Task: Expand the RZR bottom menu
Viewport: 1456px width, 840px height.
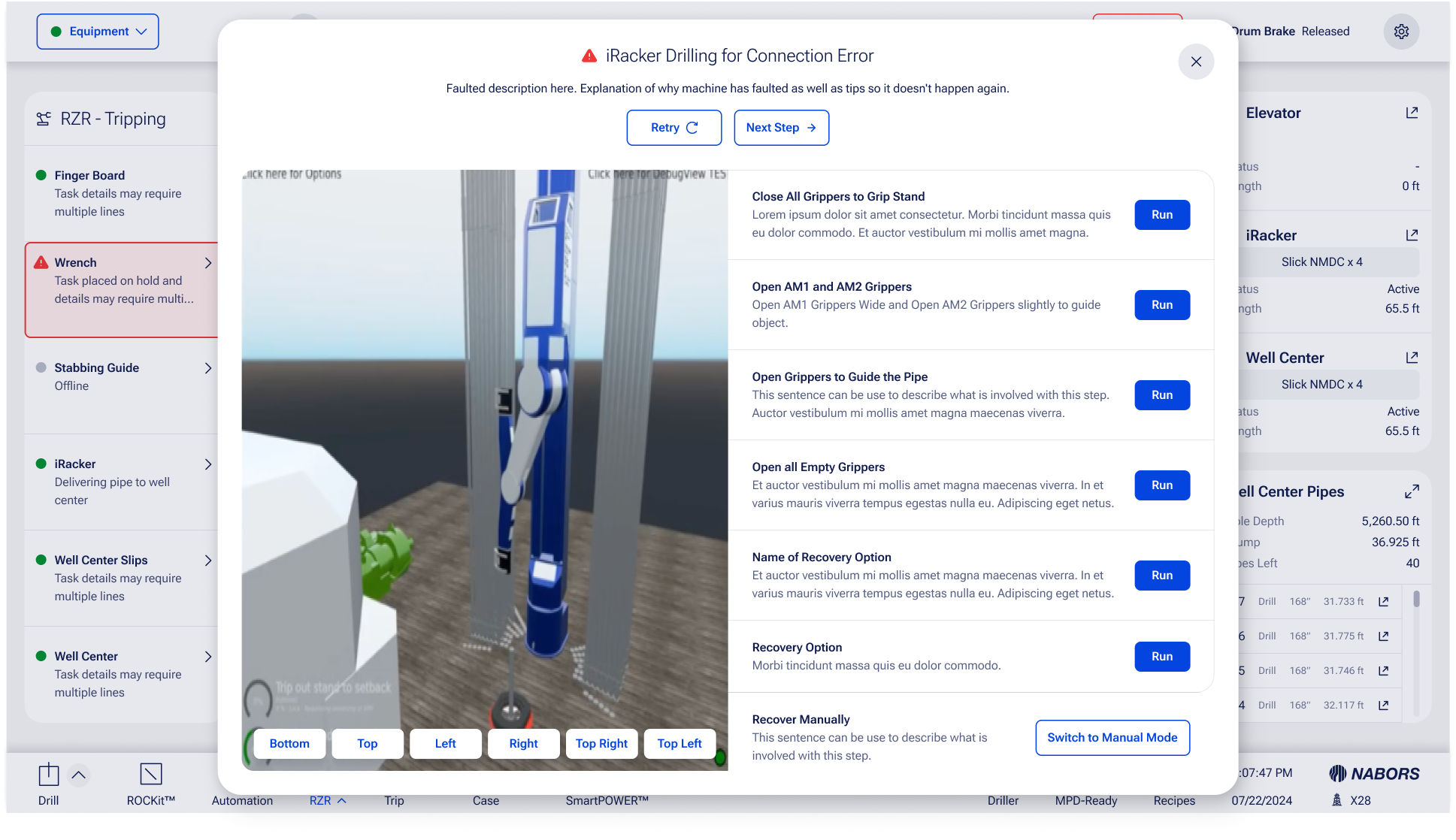Action: [327, 800]
